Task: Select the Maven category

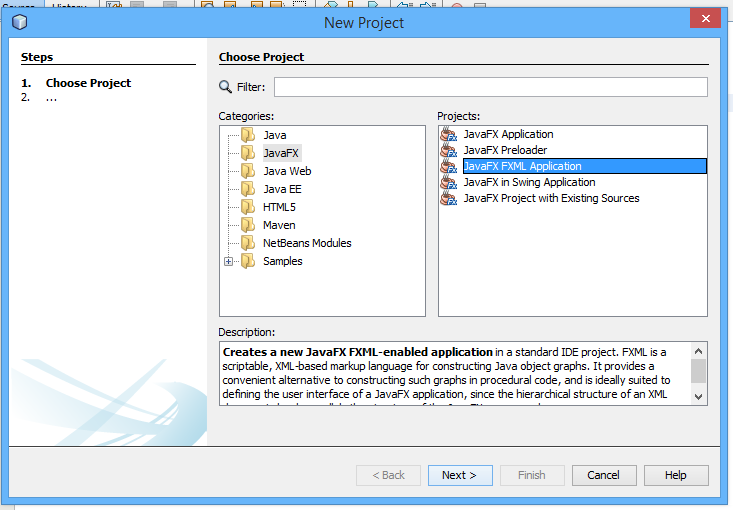Action: pos(279,225)
